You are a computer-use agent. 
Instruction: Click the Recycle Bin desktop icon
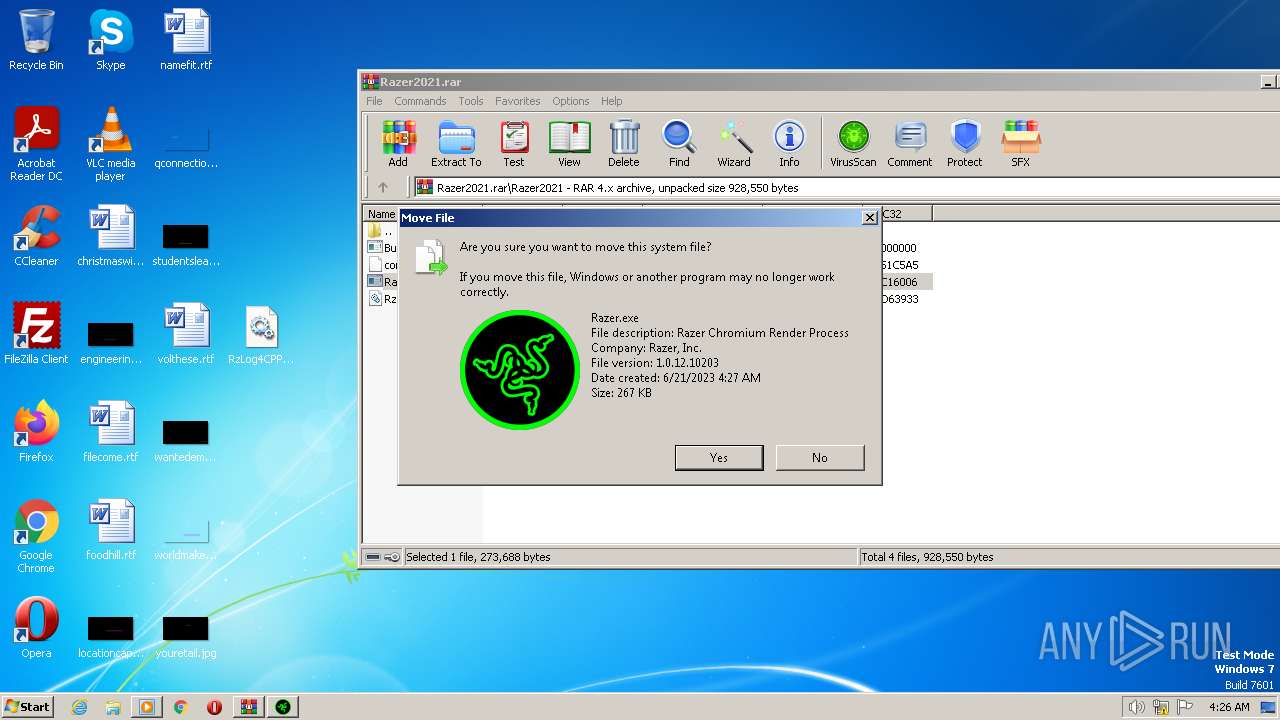tap(36, 40)
